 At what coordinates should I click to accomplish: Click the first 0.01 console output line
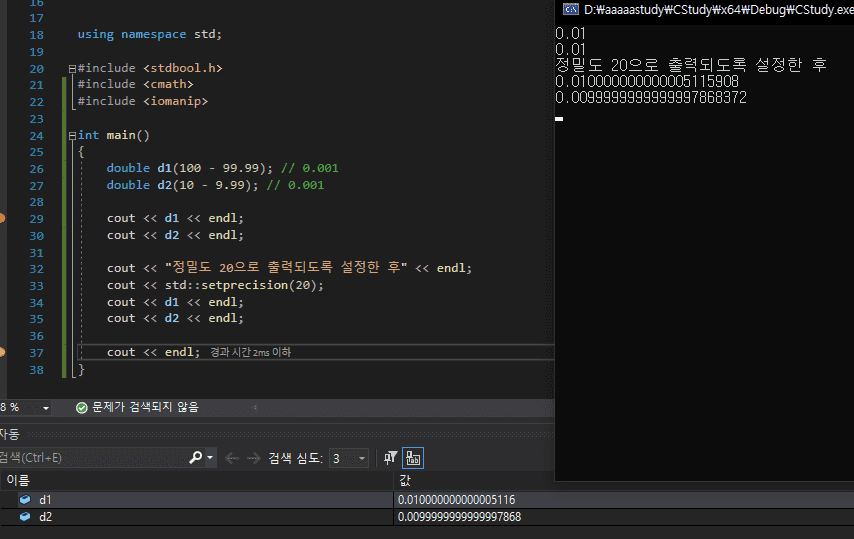(x=570, y=33)
